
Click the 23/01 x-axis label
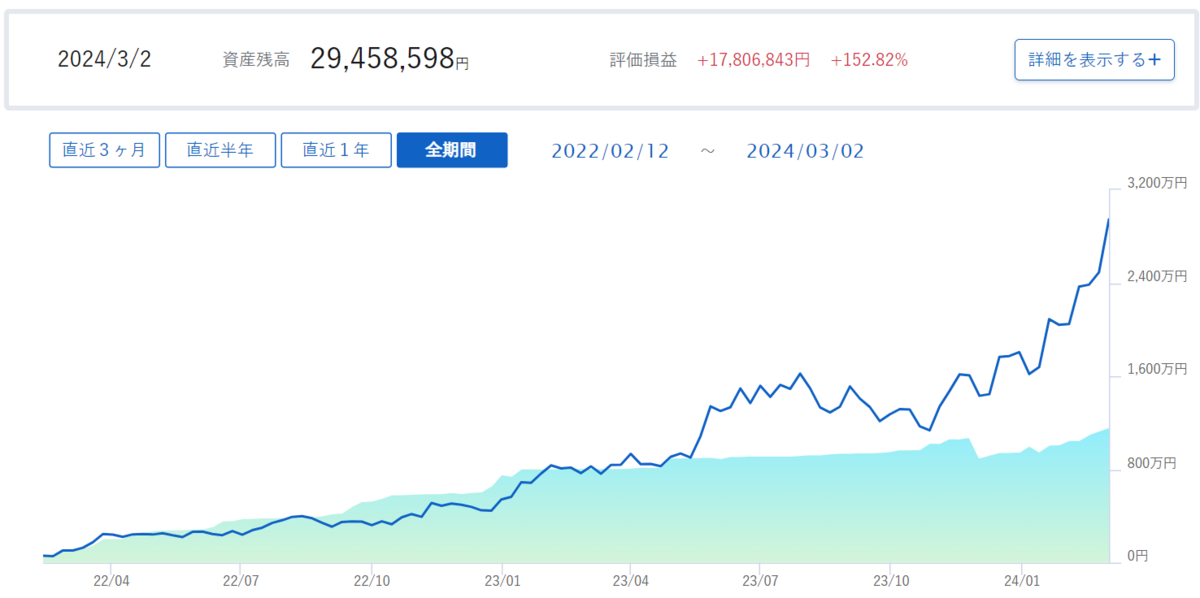click(501, 579)
